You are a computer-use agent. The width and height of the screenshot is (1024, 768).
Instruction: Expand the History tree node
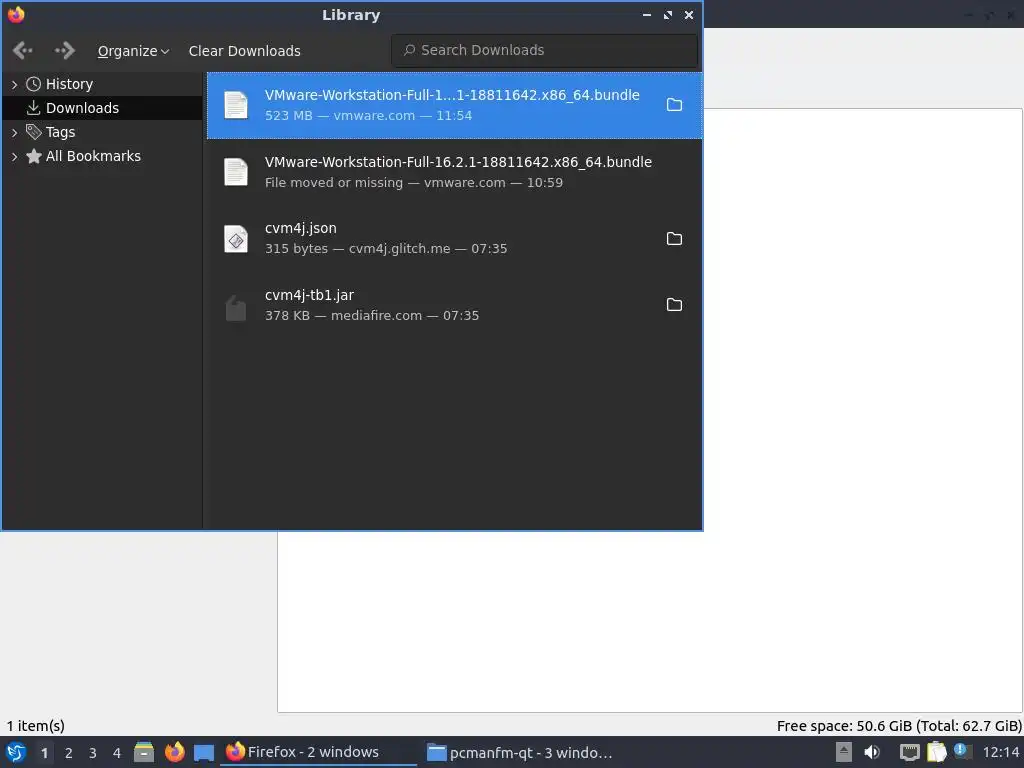click(x=14, y=84)
